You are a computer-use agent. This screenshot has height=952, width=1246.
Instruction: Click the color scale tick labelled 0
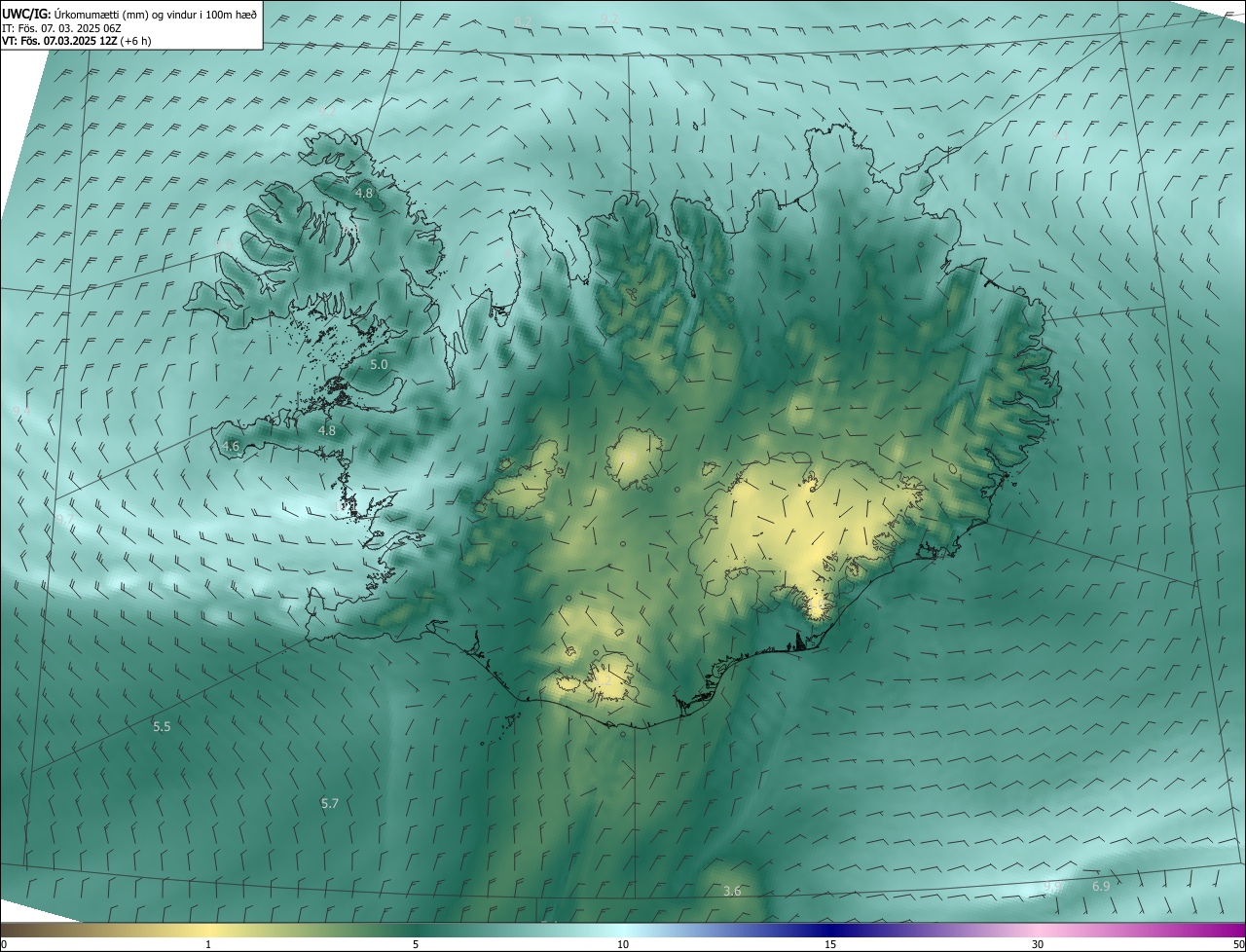(4, 944)
